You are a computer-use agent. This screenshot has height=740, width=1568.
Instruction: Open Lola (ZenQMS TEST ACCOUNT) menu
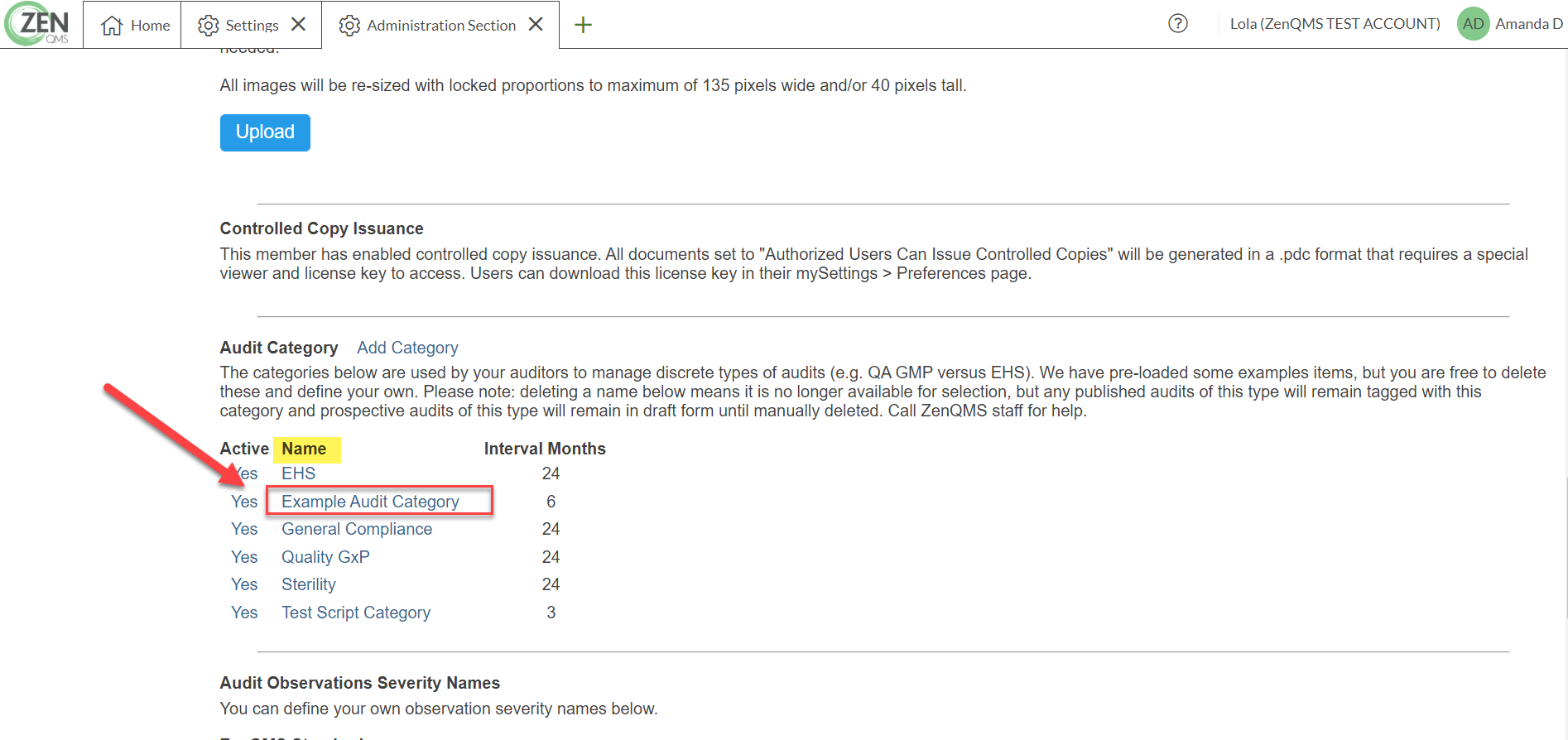(x=1335, y=24)
